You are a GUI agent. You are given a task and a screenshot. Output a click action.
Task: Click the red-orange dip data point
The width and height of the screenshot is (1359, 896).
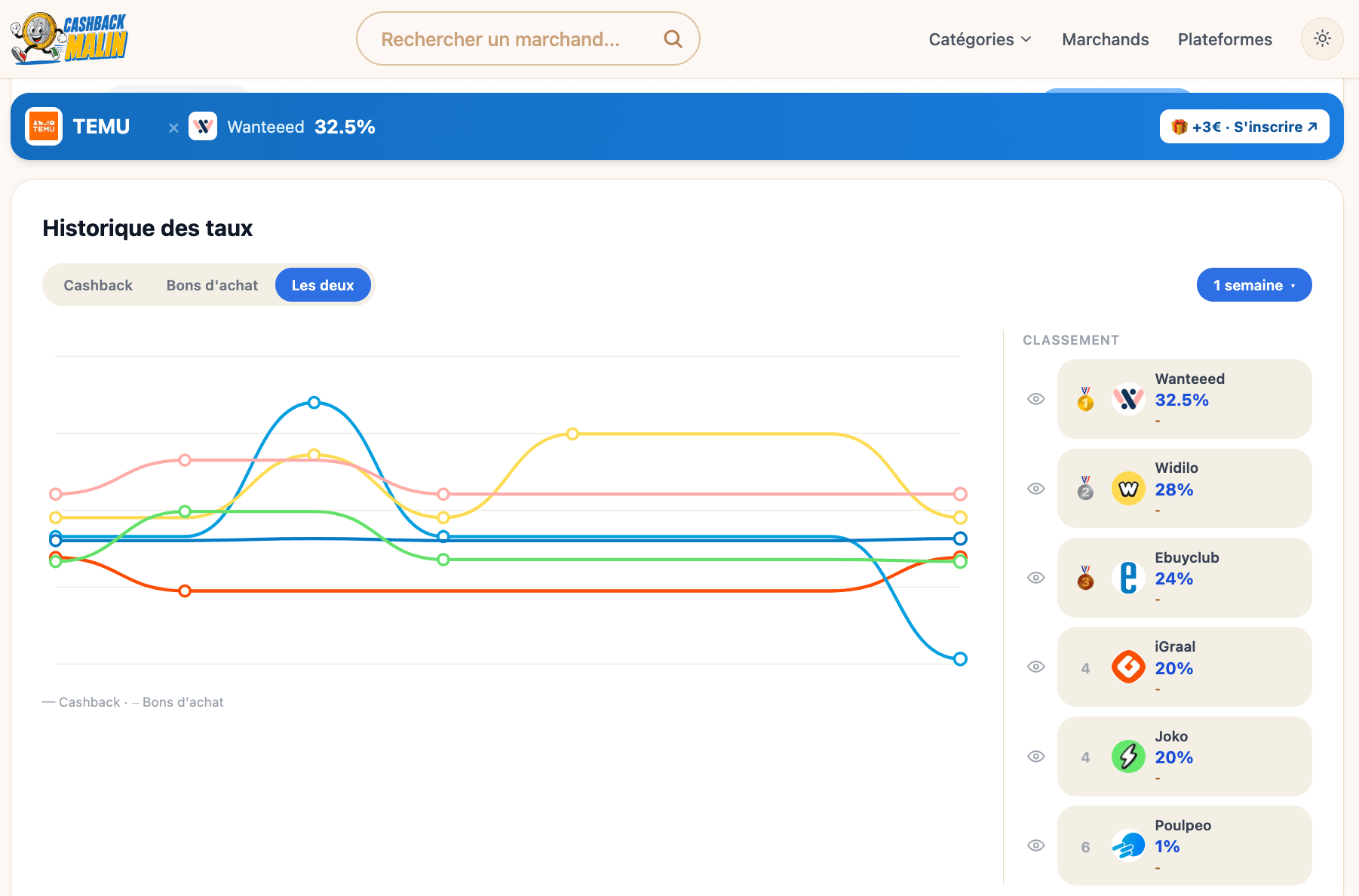185,591
